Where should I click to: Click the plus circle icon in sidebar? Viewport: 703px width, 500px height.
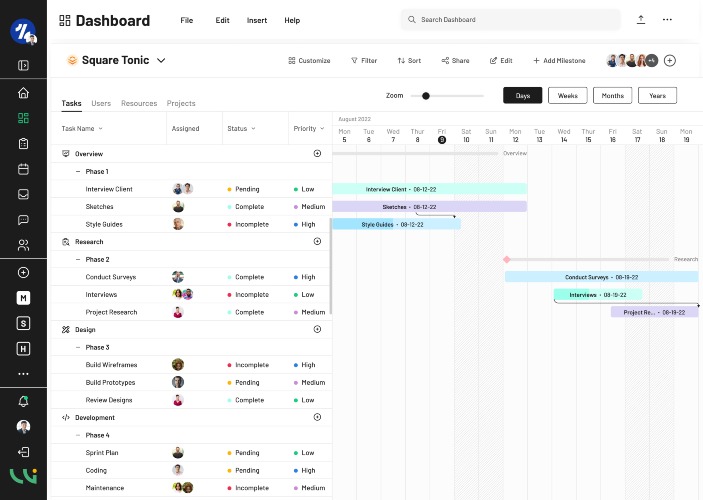[23, 273]
